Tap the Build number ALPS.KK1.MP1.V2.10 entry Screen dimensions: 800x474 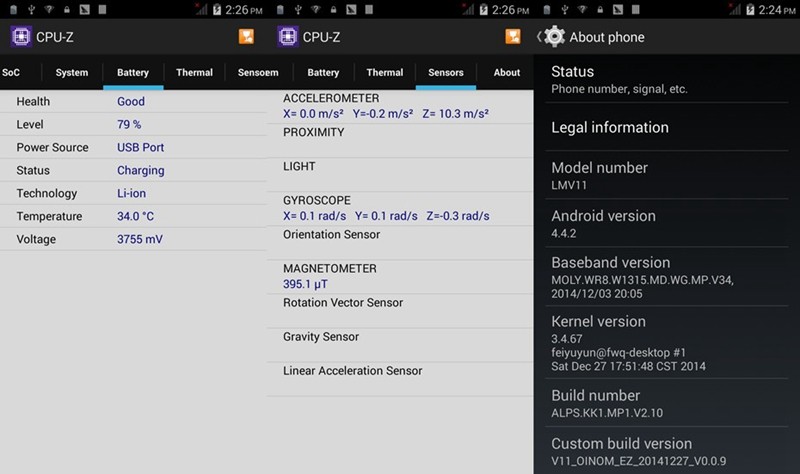click(666, 404)
